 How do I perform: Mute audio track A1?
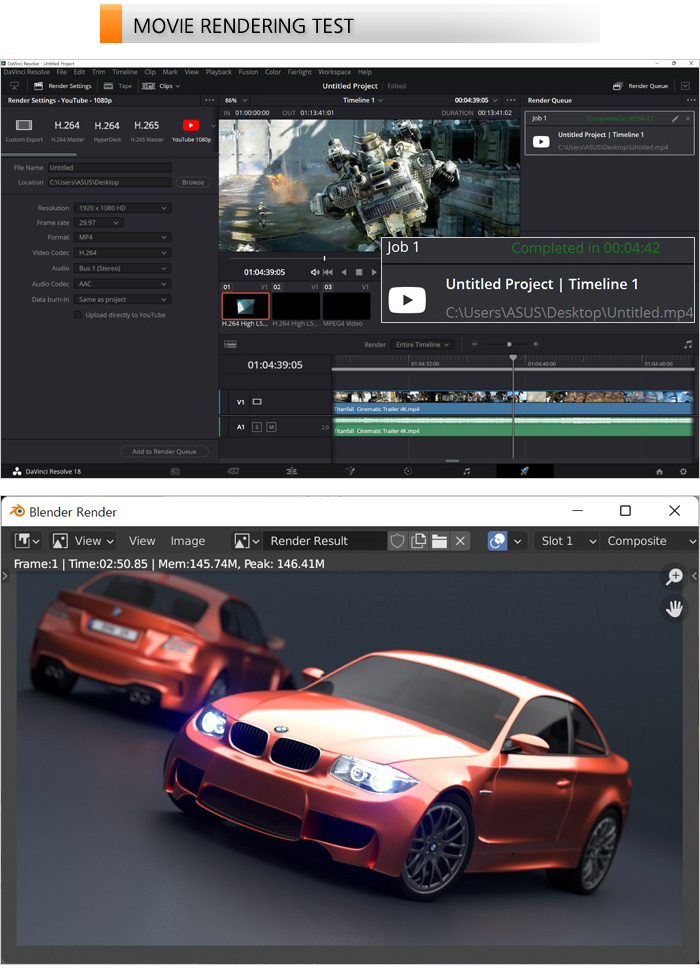click(271, 427)
